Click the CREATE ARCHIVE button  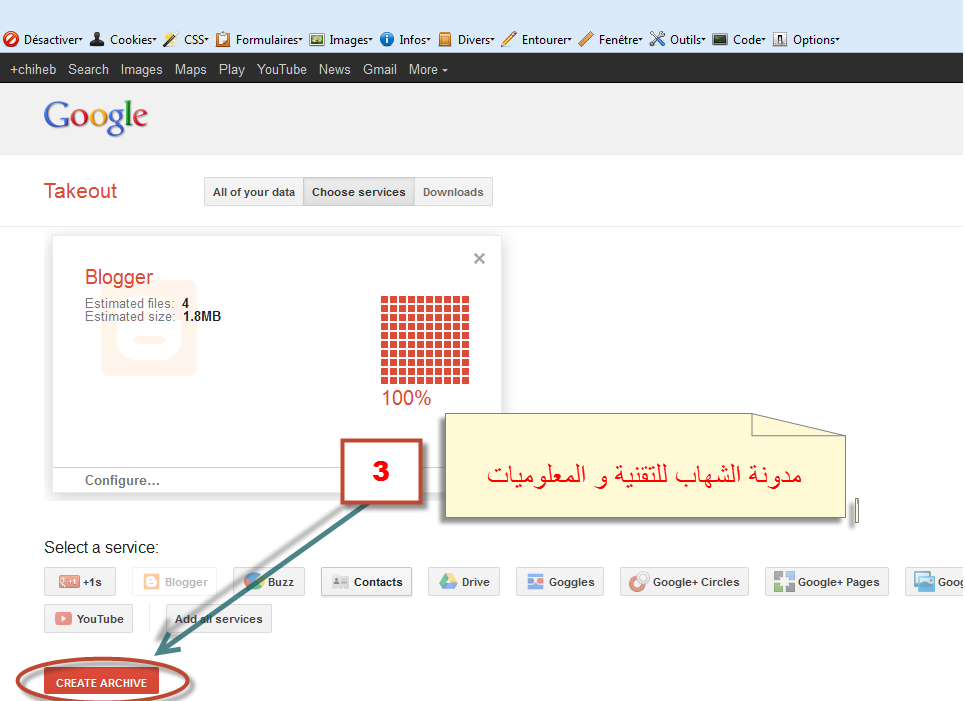point(102,683)
